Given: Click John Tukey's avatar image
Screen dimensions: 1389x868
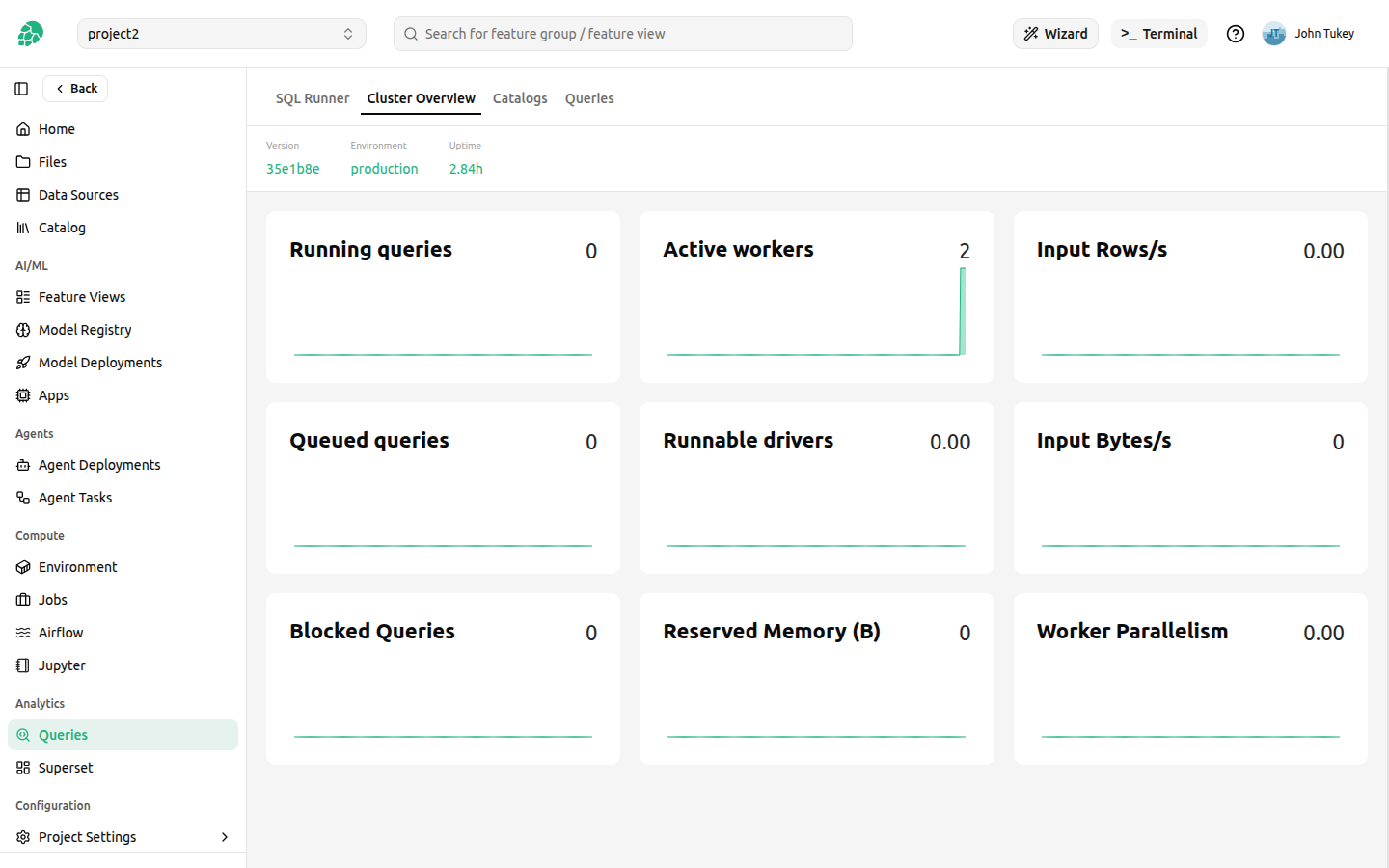Looking at the screenshot, I should [x=1274, y=34].
